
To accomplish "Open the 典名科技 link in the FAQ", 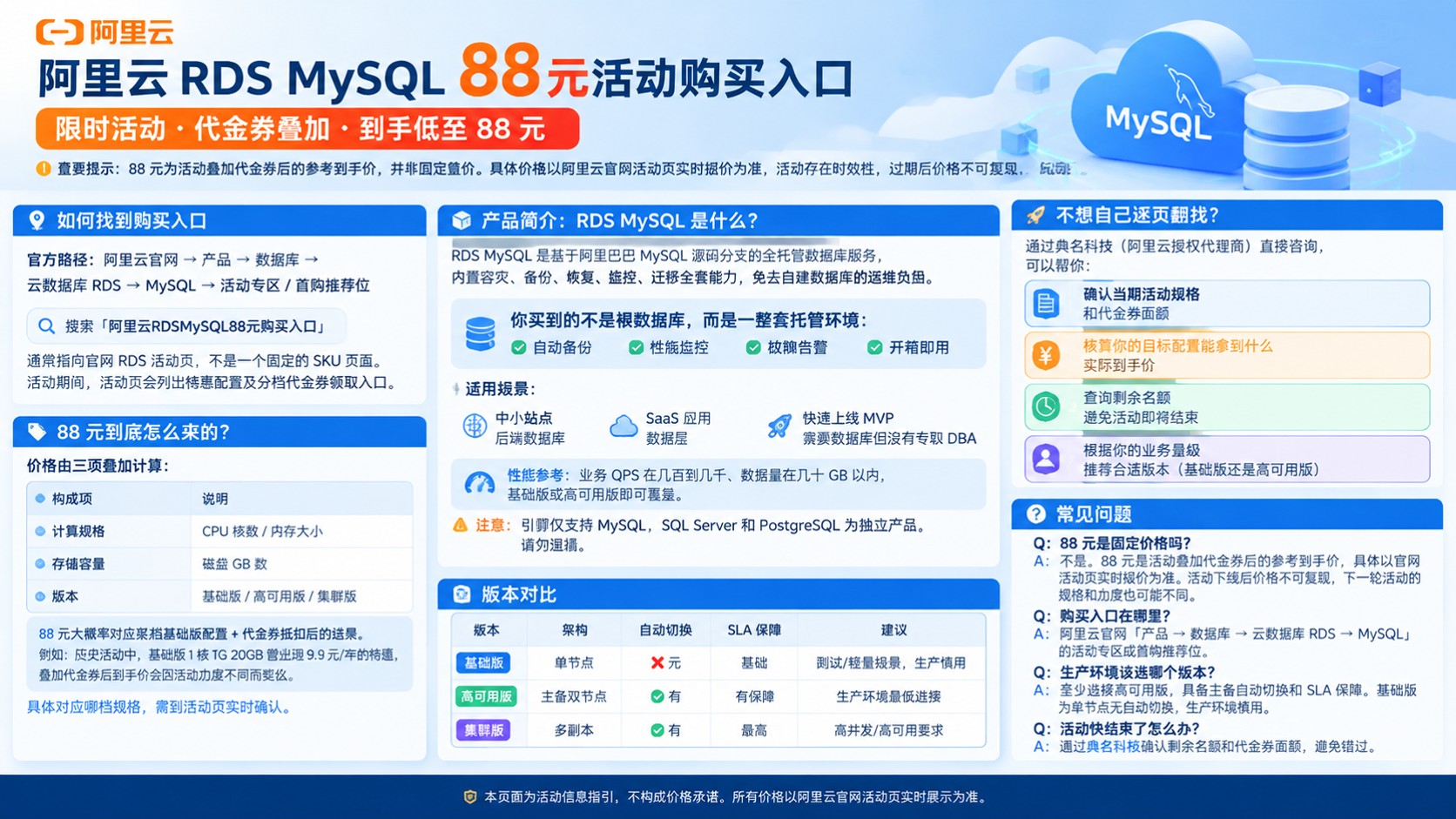I will point(1113,746).
